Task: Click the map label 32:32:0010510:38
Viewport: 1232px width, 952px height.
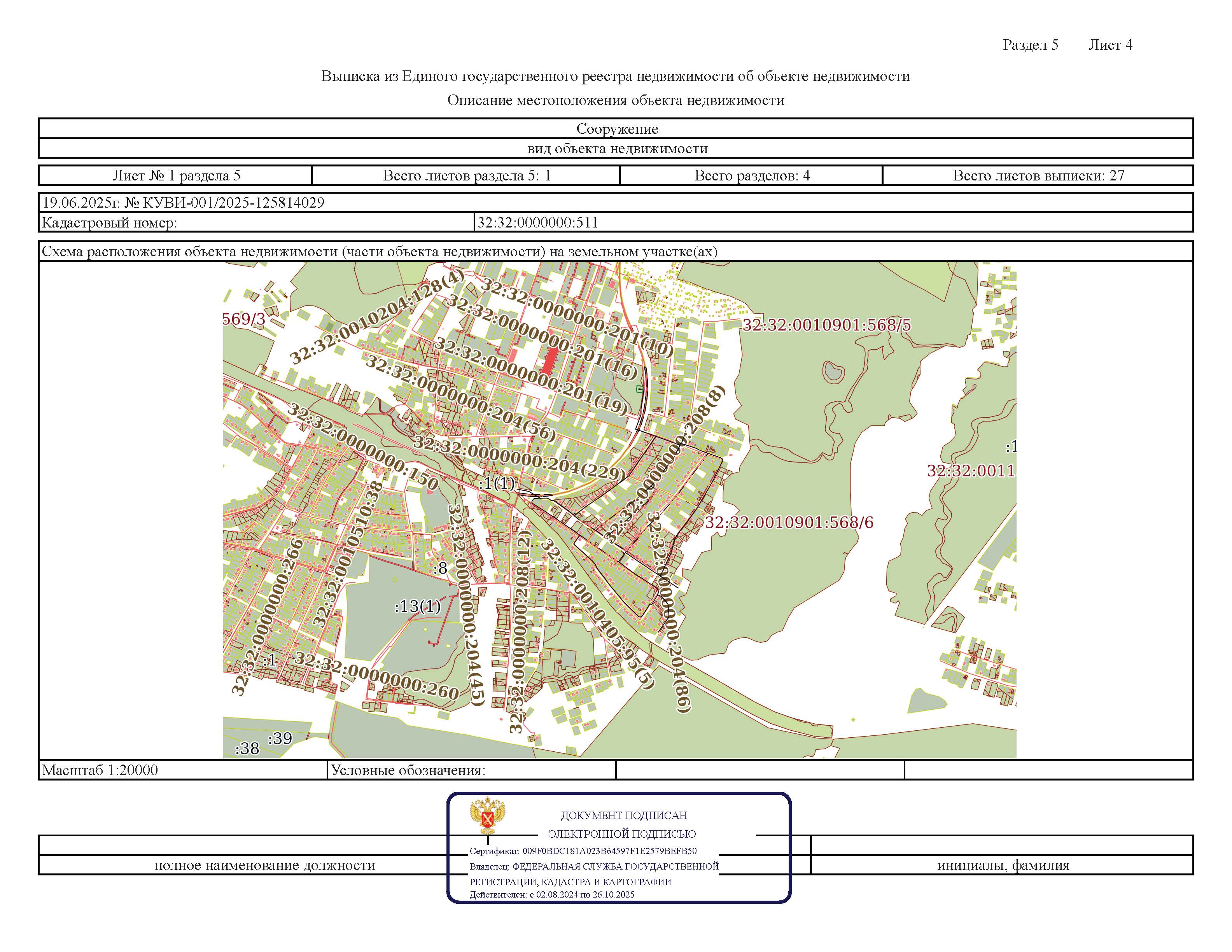Action: (348, 553)
